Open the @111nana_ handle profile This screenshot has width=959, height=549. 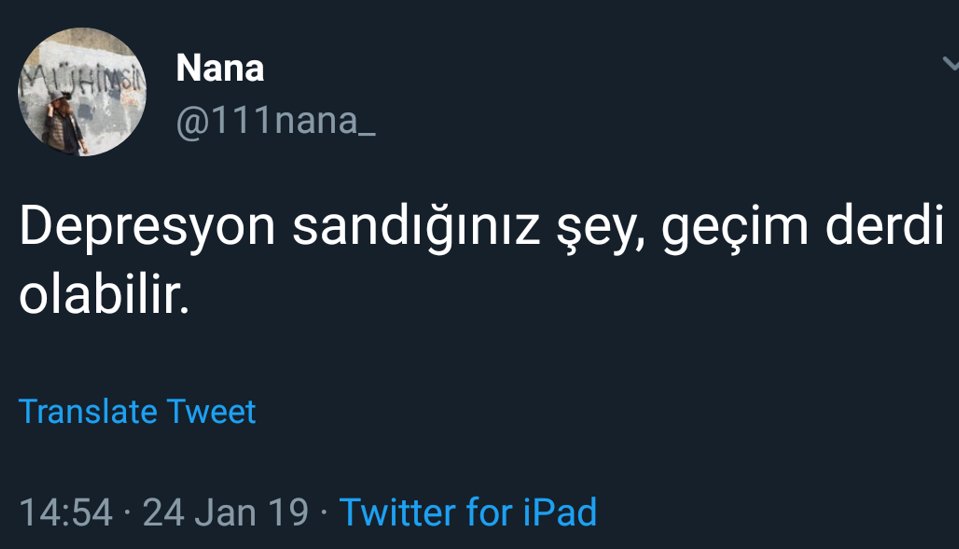(x=275, y=121)
